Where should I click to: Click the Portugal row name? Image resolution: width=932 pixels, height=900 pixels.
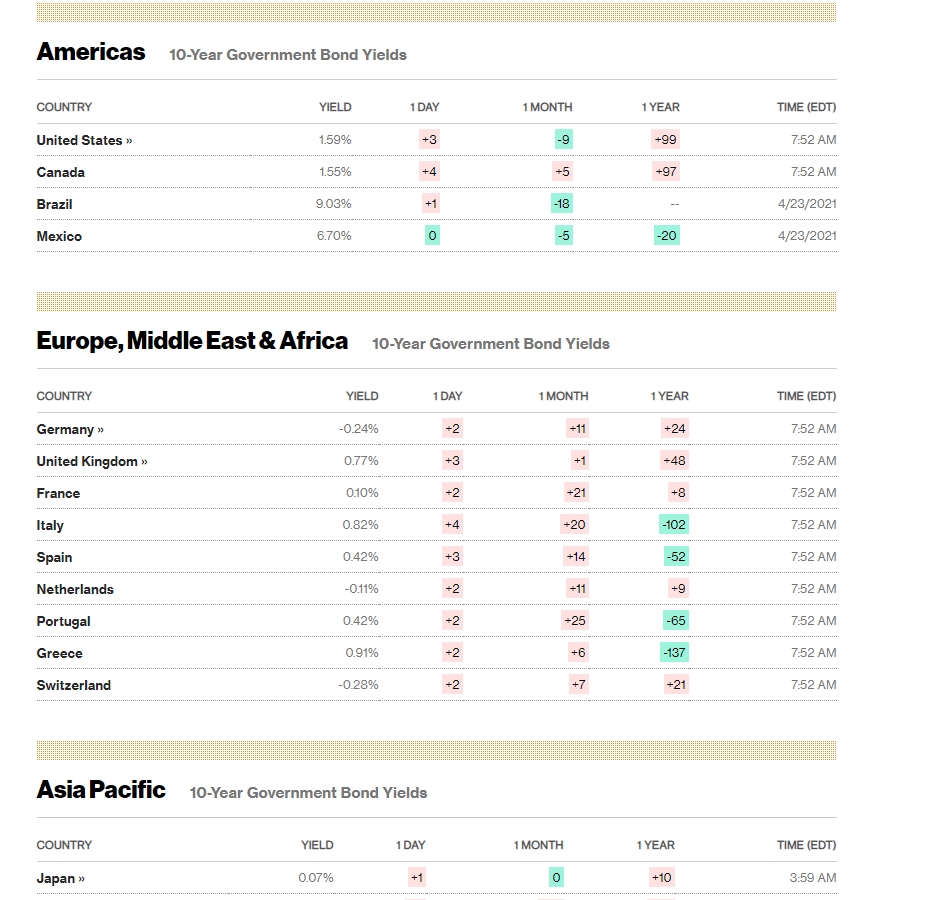(x=63, y=621)
